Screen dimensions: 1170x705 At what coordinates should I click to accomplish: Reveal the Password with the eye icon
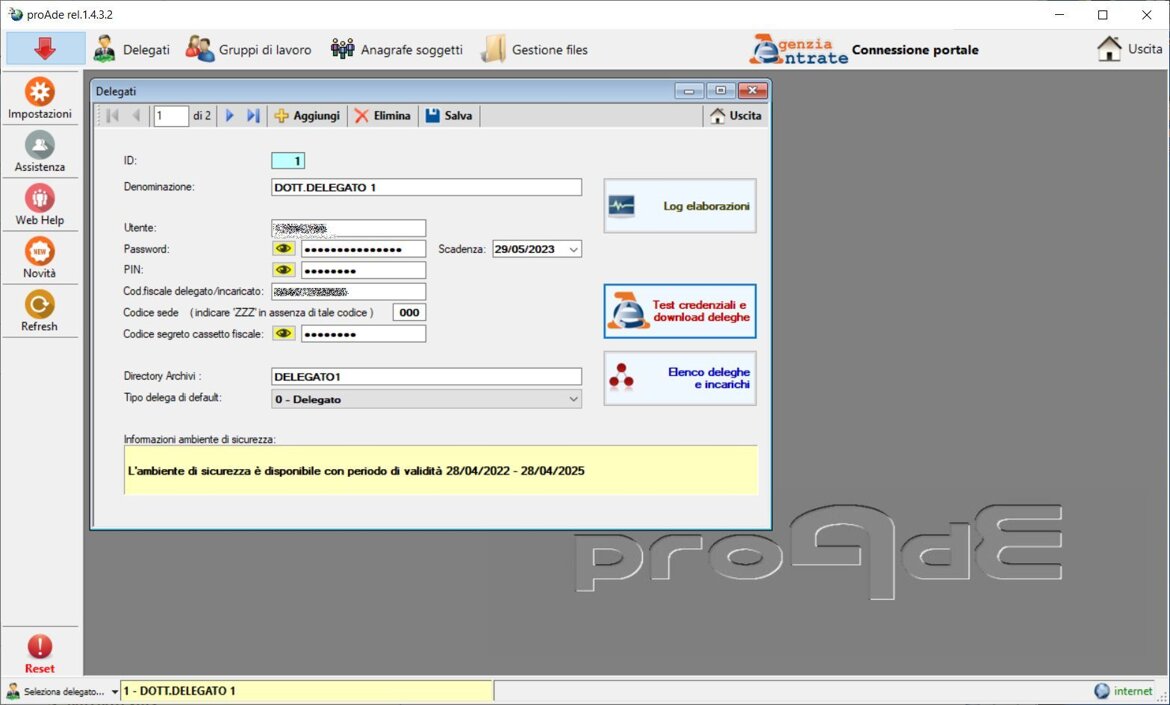tap(284, 249)
